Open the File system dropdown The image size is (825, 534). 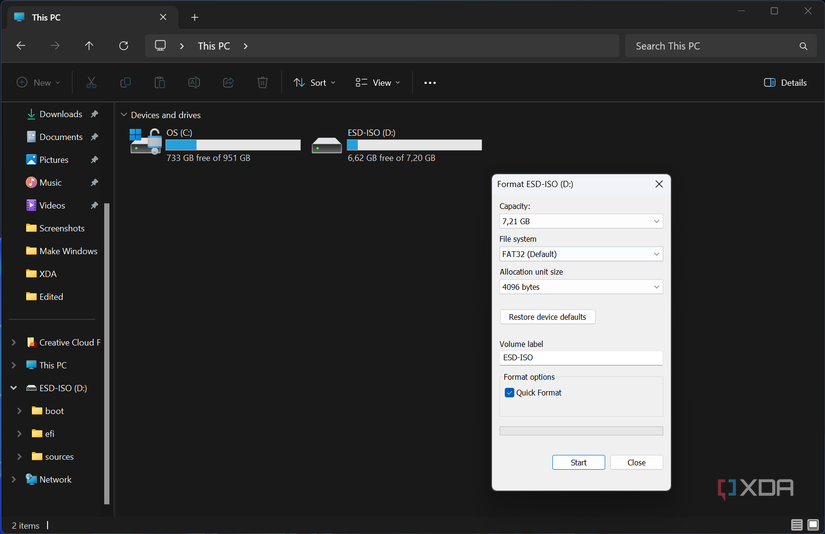[580, 254]
